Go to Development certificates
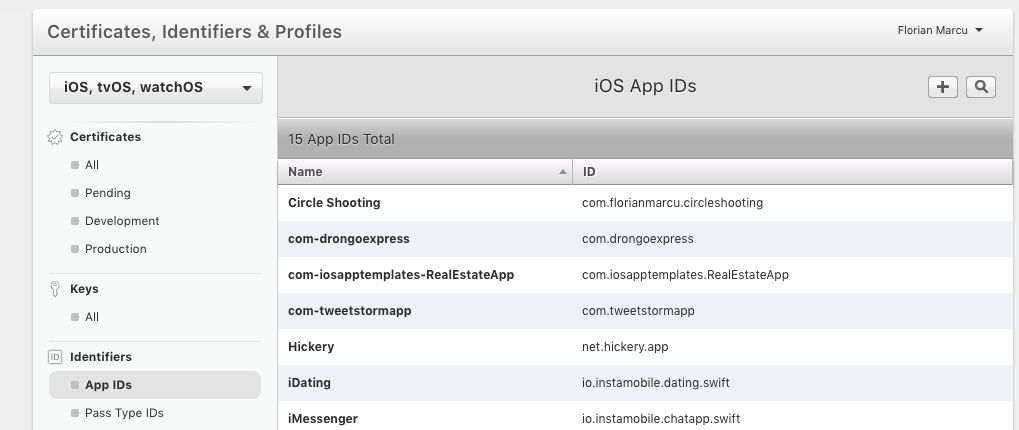 (122, 221)
